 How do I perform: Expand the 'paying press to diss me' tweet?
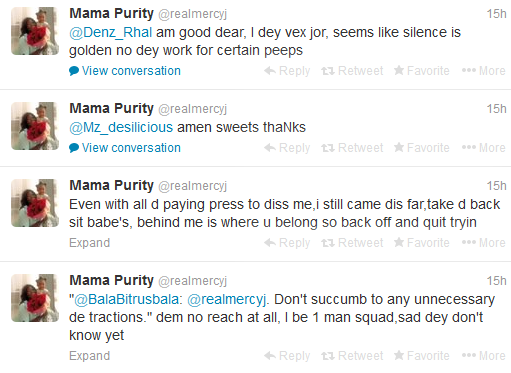(89, 243)
